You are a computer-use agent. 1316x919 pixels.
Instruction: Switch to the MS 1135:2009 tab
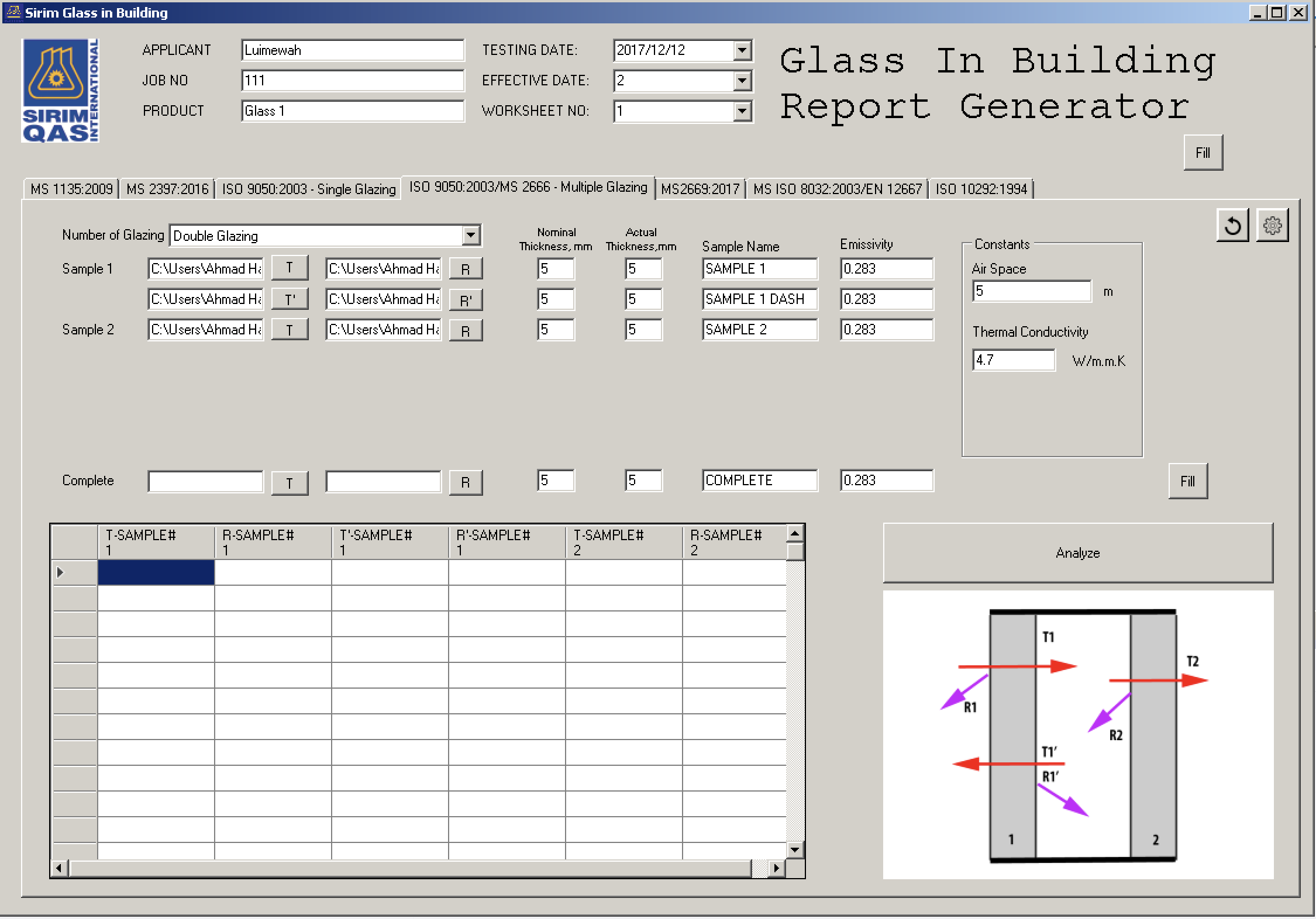[x=71, y=189]
